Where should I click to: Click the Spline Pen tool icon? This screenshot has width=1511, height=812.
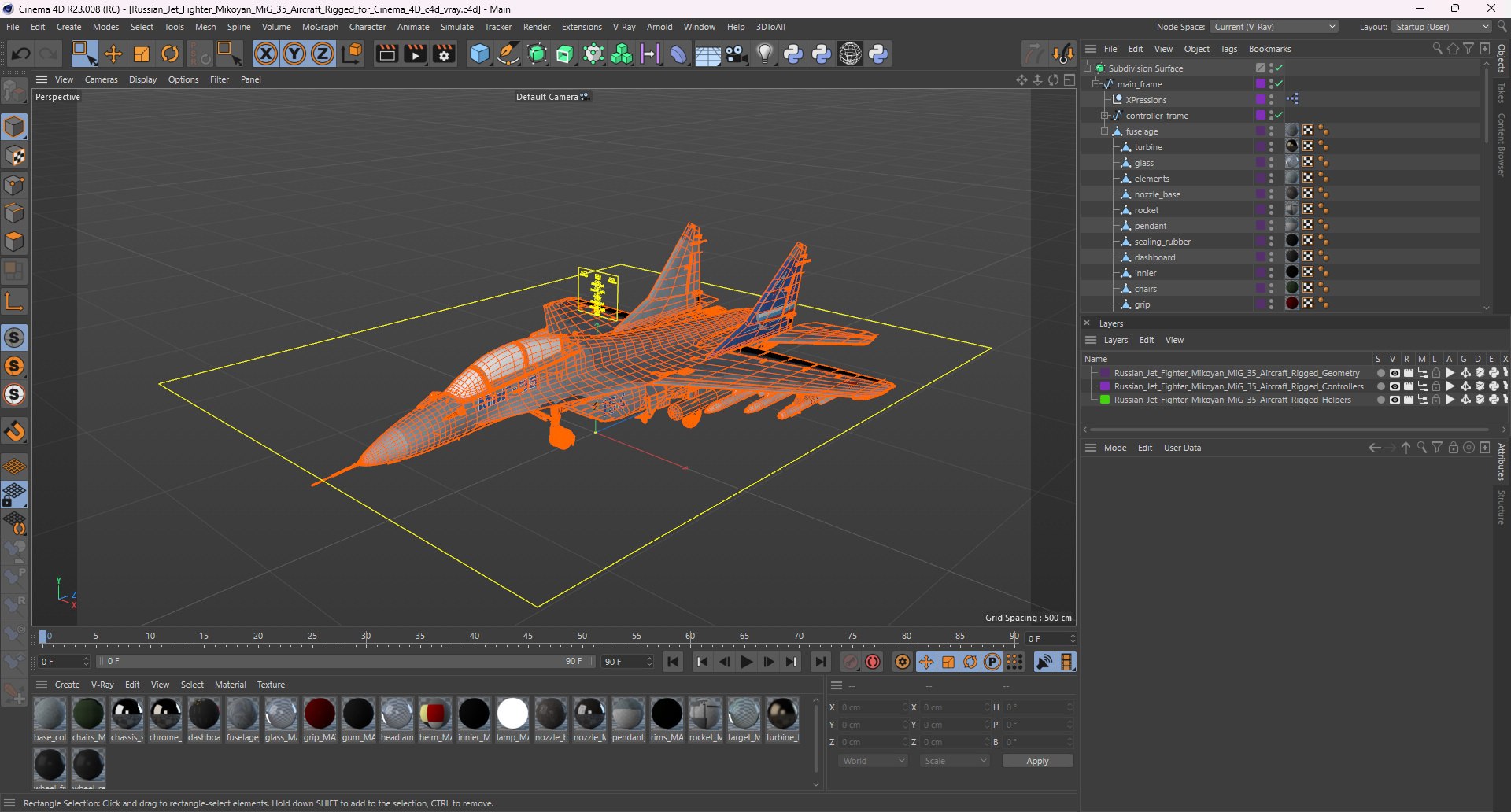(x=508, y=54)
